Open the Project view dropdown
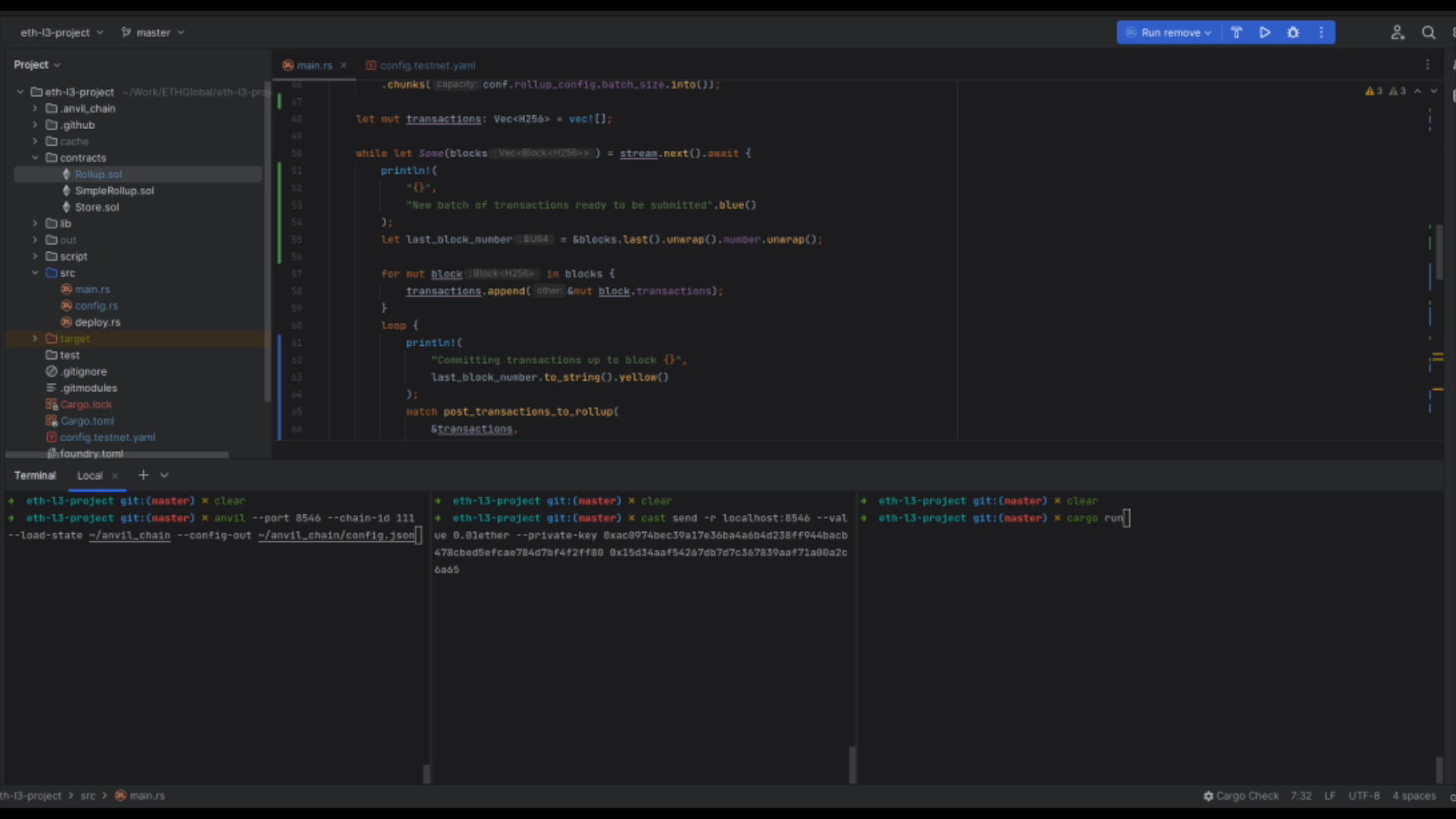Viewport: 1456px width, 819px height. 37,65
